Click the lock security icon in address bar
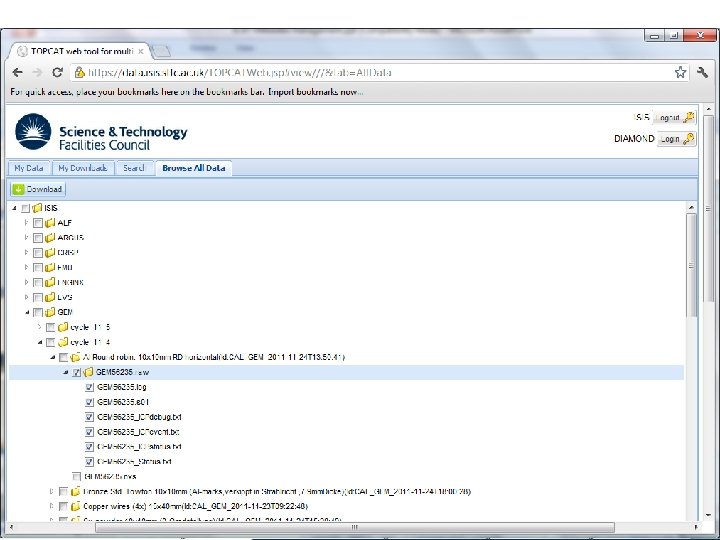The height and width of the screenshot is (540, 720). (x=79, y=72)
